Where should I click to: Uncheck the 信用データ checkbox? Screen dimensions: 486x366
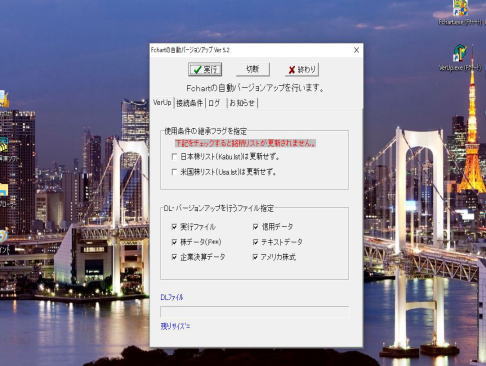coord(255,227)
